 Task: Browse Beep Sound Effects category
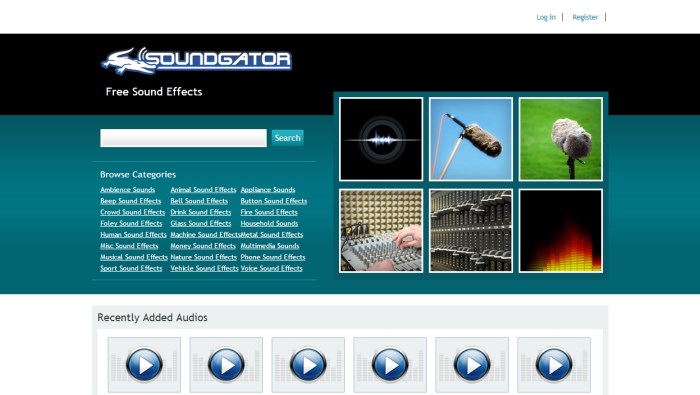coord(130,201)
